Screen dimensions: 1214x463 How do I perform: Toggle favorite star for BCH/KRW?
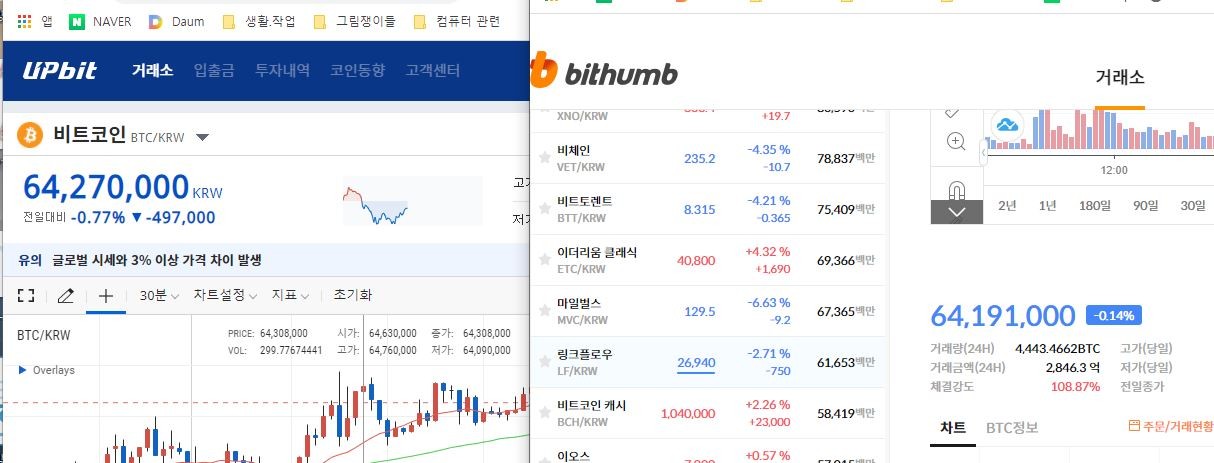[x=545, y=413]
